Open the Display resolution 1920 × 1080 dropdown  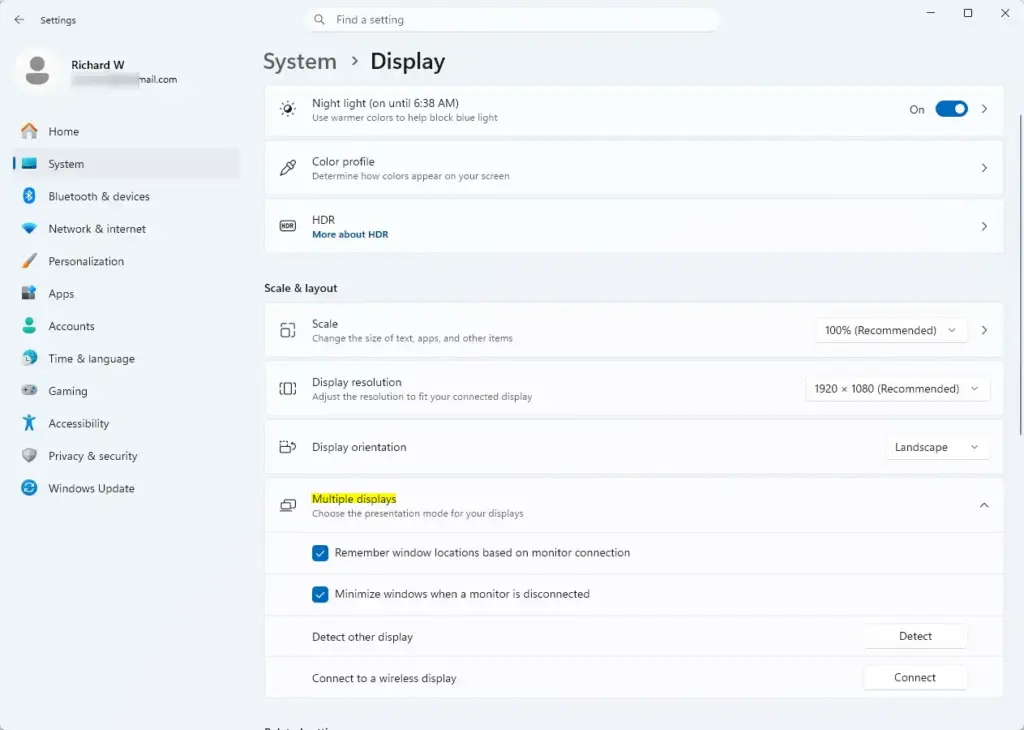pos(897,389)
